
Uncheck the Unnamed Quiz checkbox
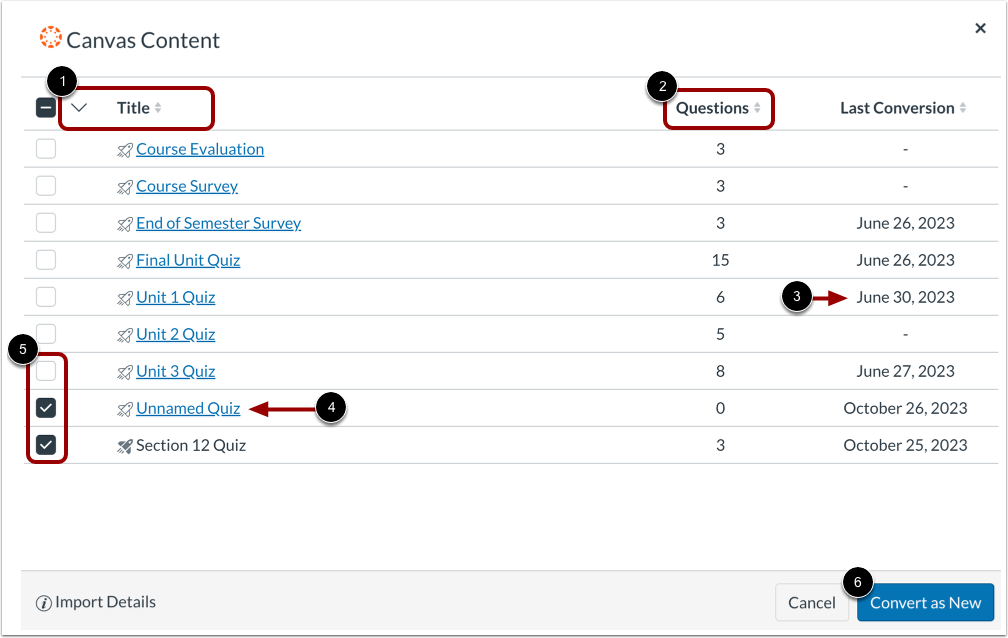[46, 408]
